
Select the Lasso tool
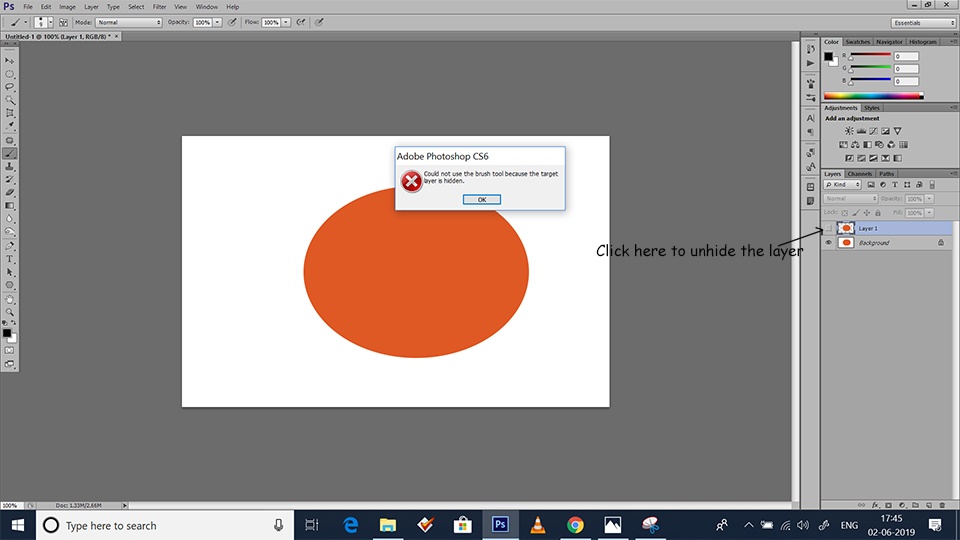click(x=9, y=87)
